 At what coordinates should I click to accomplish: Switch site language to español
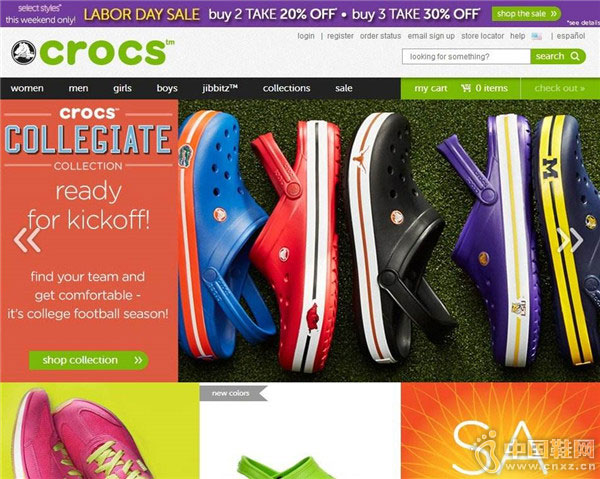click(571, 36)
